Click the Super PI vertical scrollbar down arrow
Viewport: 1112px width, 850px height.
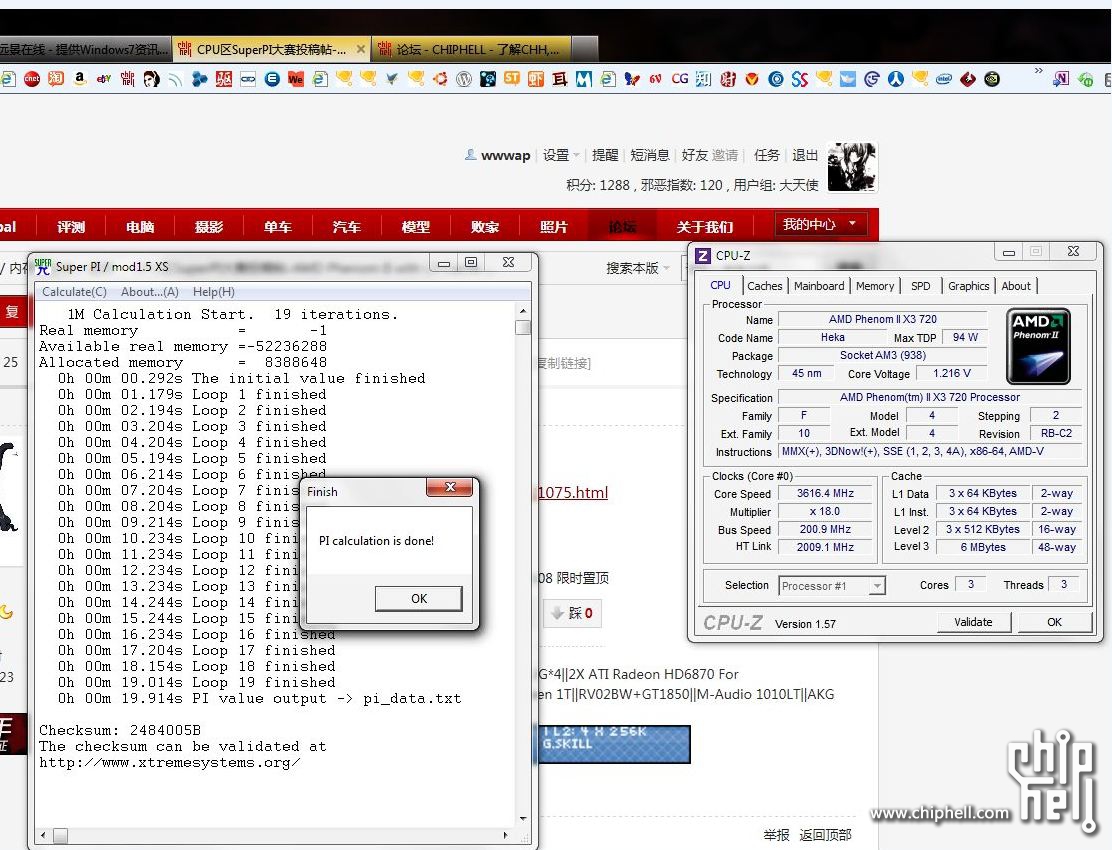point(523,819)
